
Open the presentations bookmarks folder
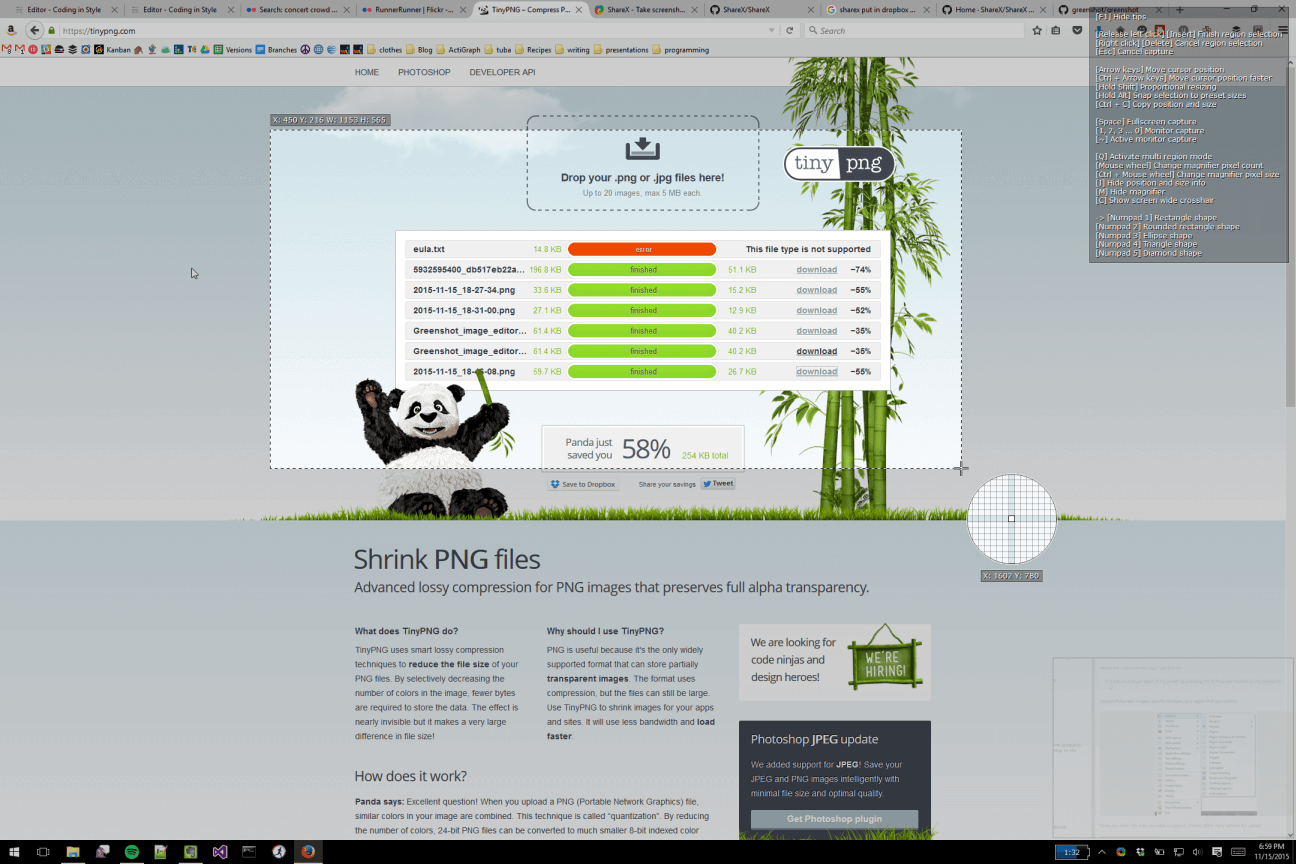pyautogui.click(x=620, y=50)
